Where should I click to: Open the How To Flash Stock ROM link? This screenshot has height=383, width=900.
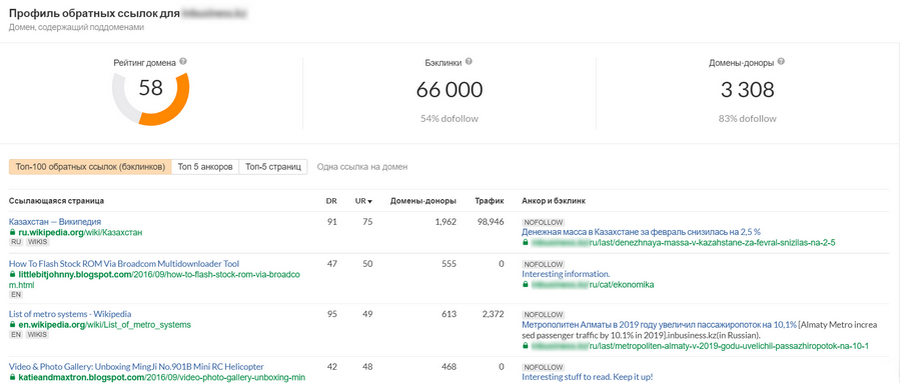124,264
